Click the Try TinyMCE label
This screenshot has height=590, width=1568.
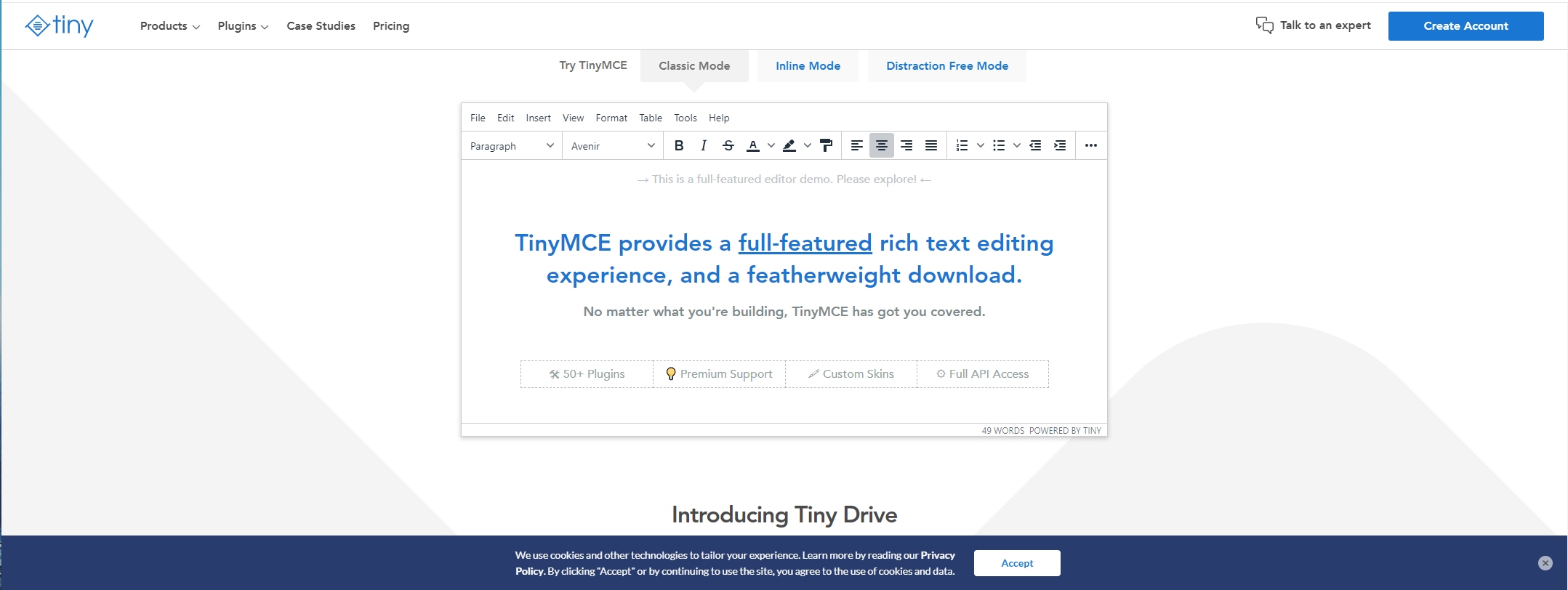593,65
